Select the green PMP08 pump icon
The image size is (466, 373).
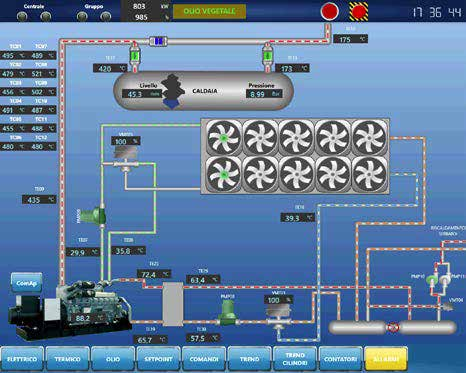tap(228, 313)
